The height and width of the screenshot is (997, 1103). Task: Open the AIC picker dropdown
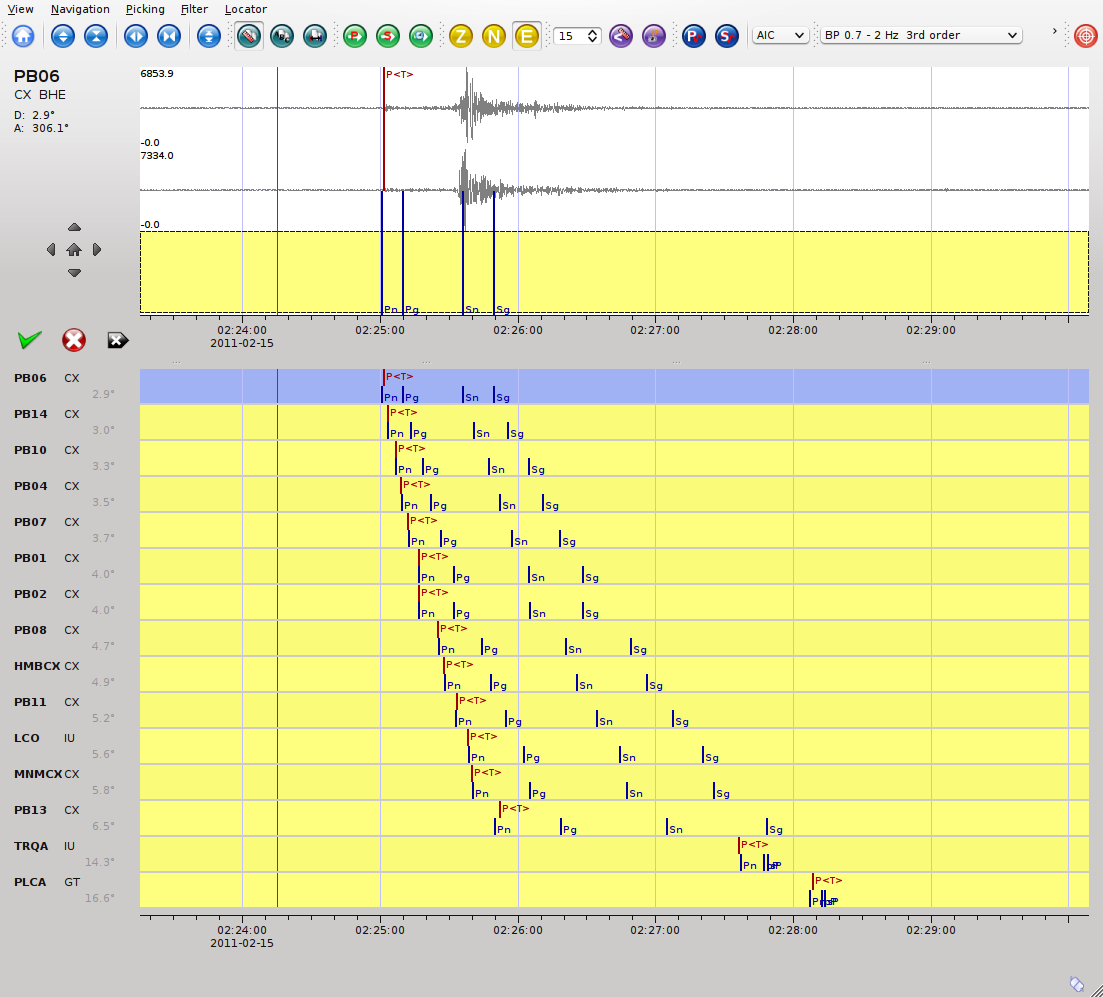coord(780,35)
